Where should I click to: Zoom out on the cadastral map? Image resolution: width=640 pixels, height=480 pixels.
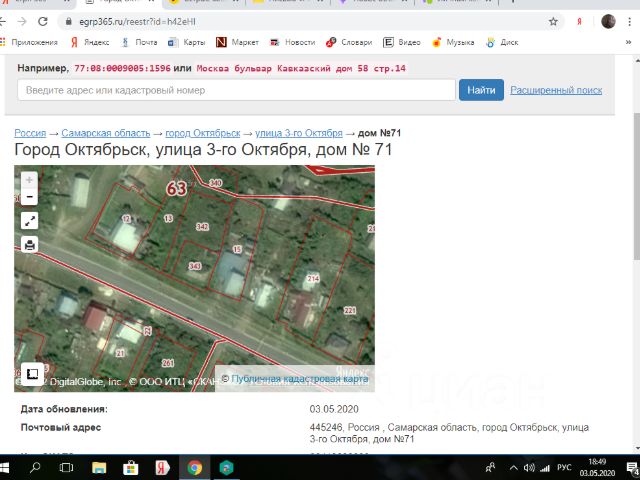(29, 198)
